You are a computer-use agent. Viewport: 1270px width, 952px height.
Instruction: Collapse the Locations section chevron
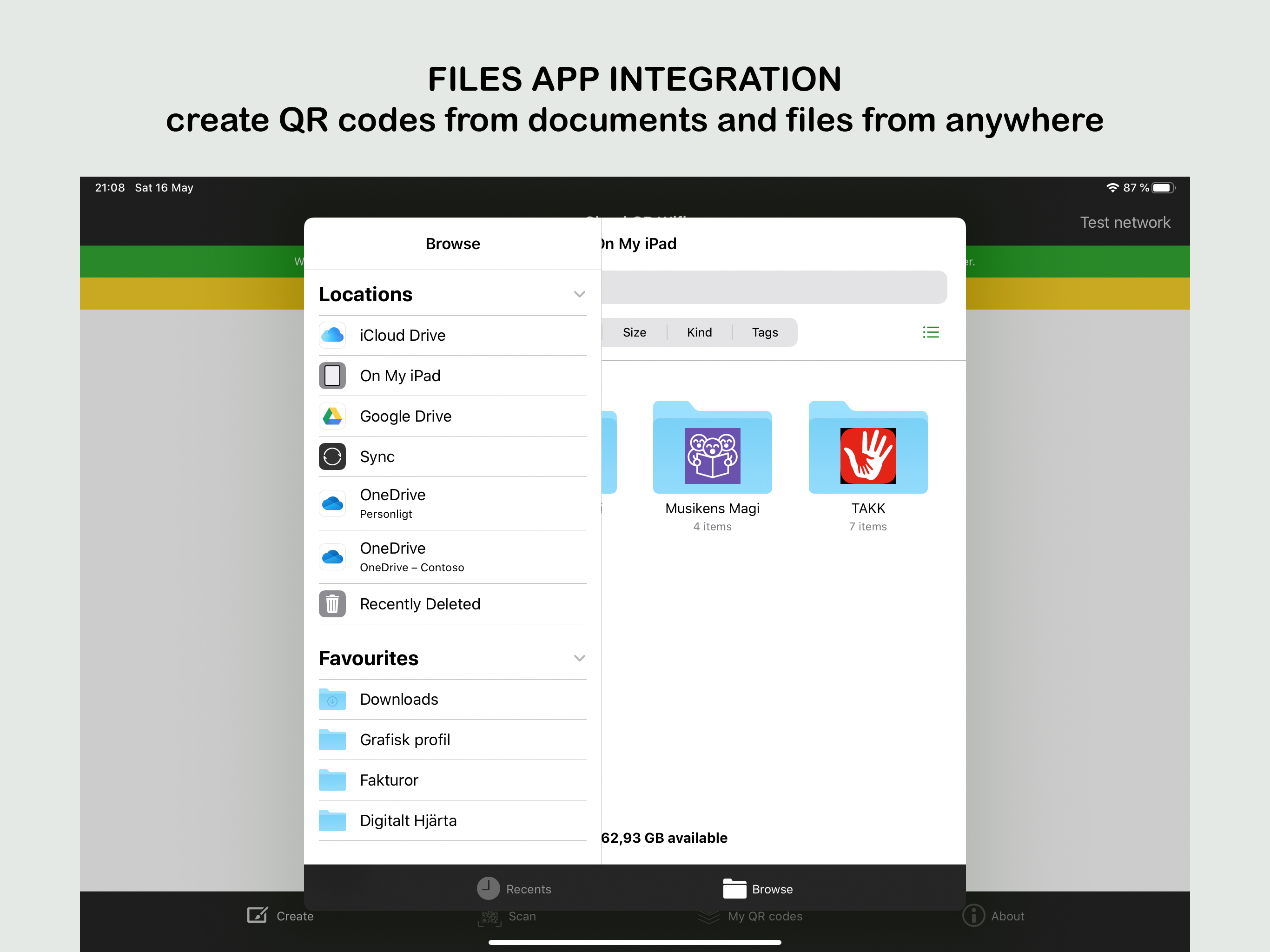coord(579,295)
